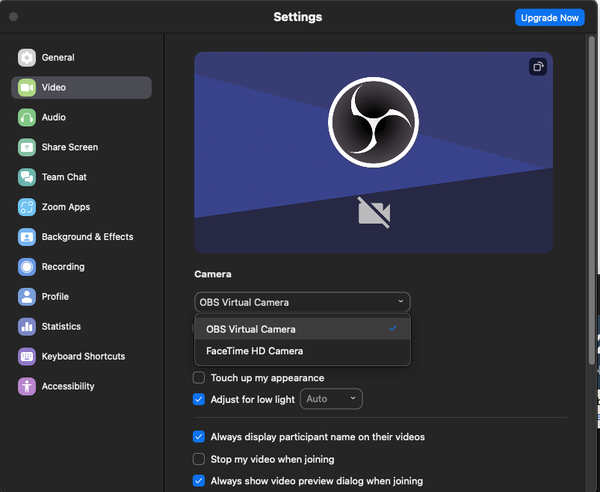Select Background & Effects icon

coord(26,237)
